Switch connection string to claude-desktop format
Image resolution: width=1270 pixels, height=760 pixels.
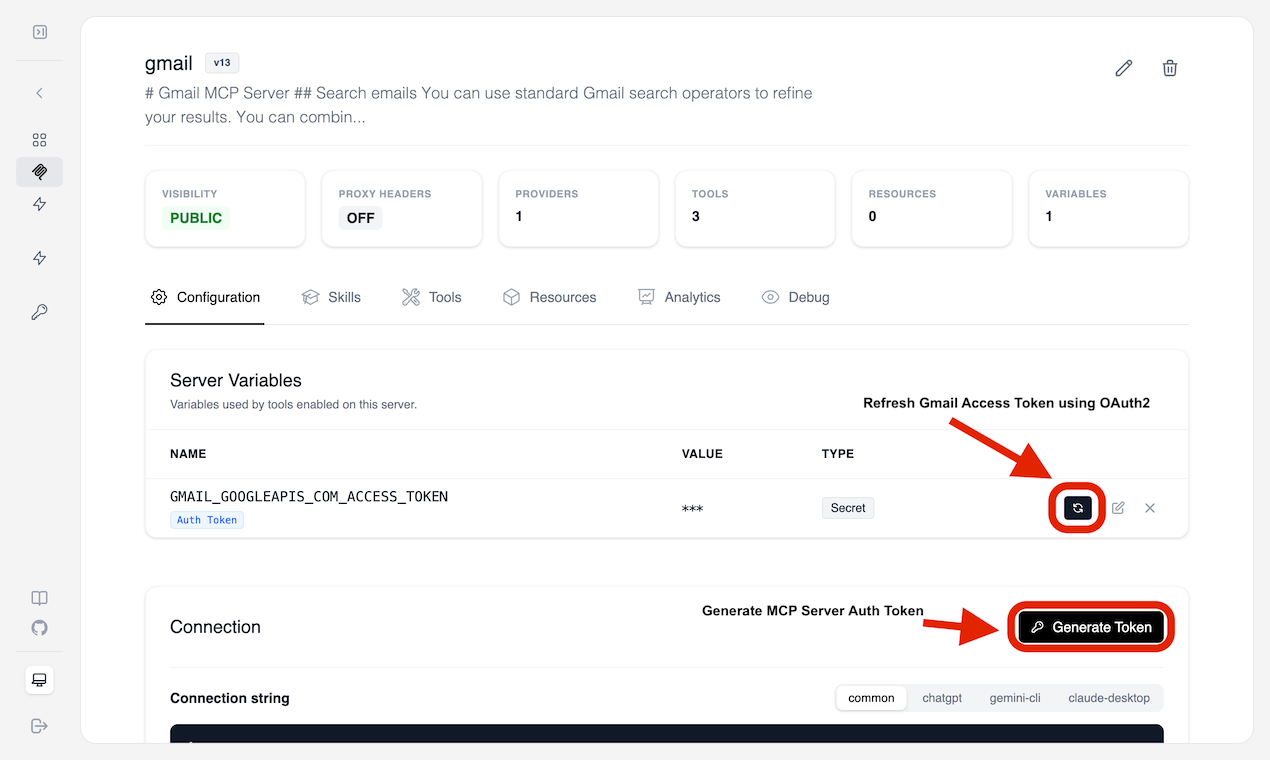point(1109,698)
